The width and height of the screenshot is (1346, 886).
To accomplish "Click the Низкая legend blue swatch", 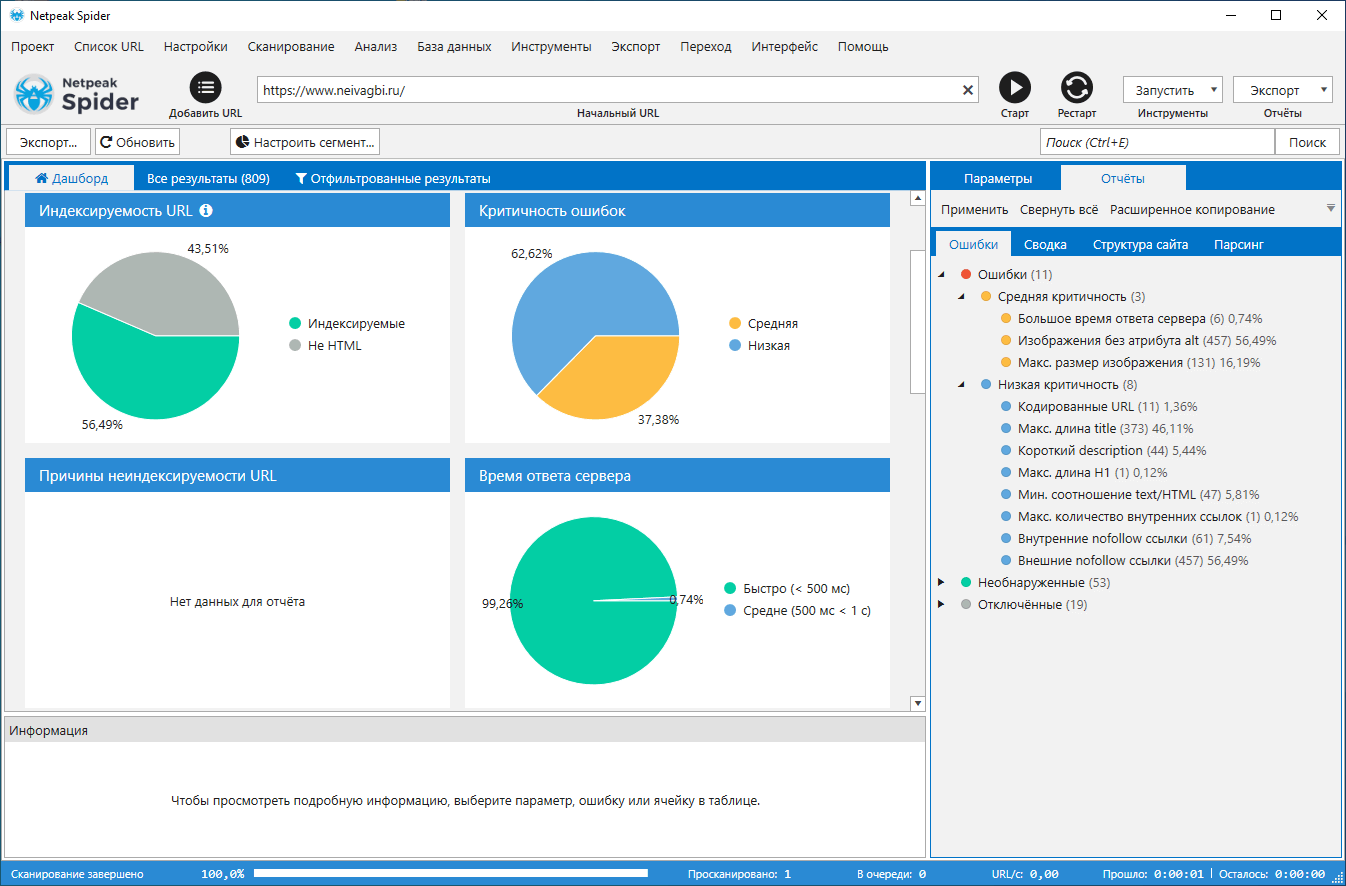I will pyautogui.click(x=735, y=346).
